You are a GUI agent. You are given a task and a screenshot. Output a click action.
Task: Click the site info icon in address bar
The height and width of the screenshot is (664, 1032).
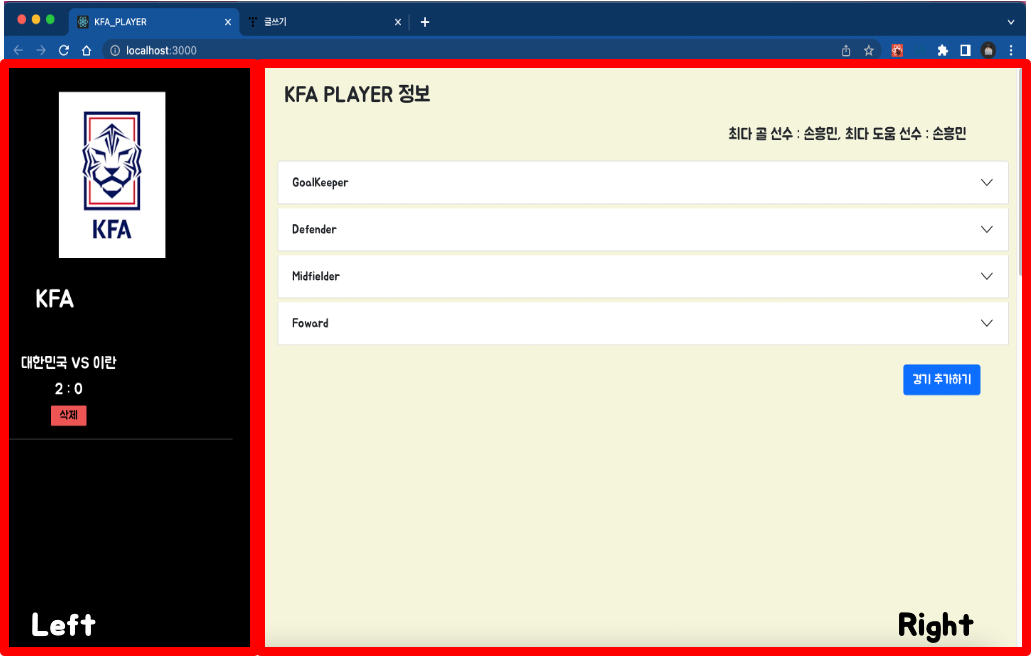(115, 51)
